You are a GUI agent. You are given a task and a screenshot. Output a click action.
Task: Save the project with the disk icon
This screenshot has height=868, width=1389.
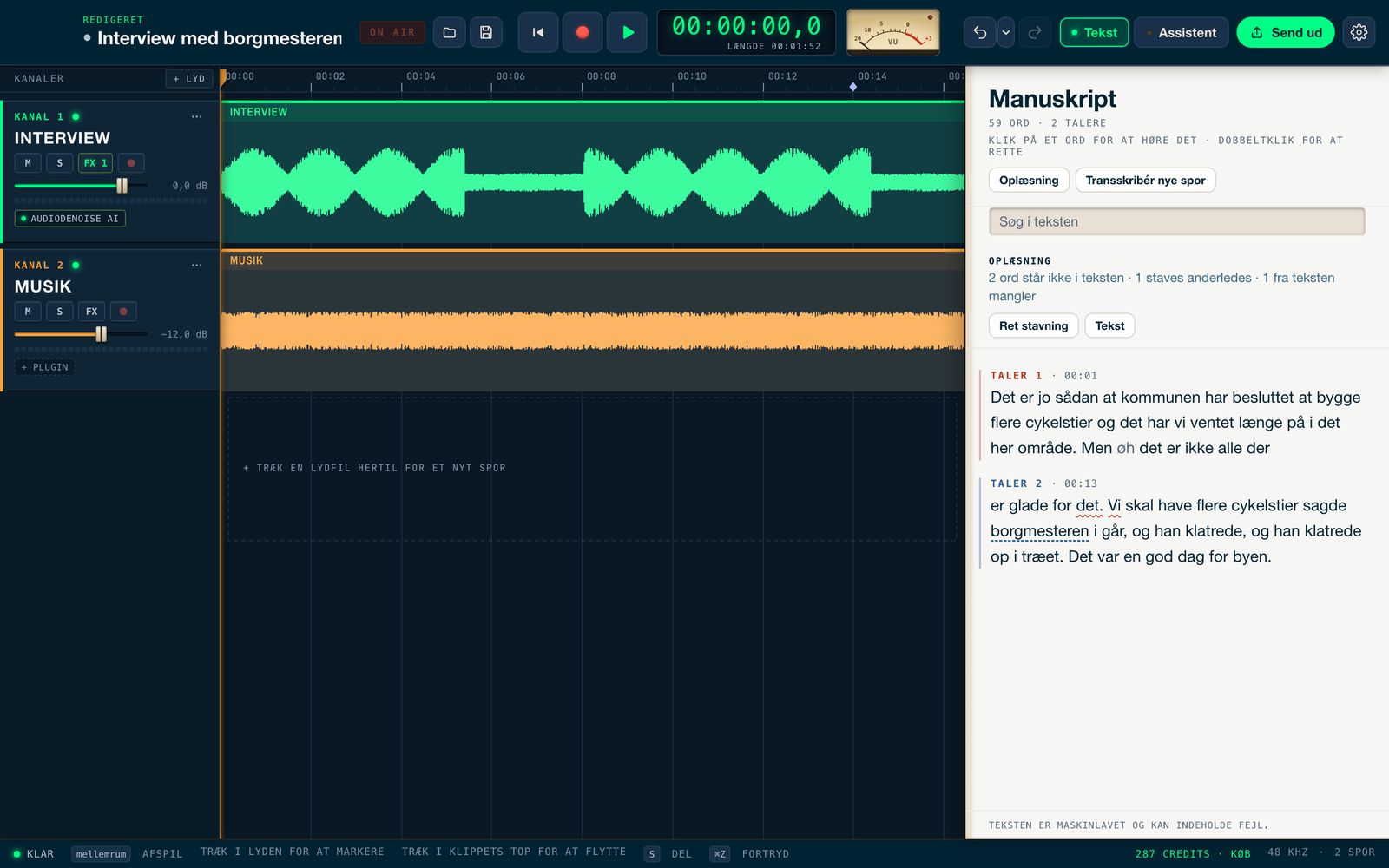point(486,33)
